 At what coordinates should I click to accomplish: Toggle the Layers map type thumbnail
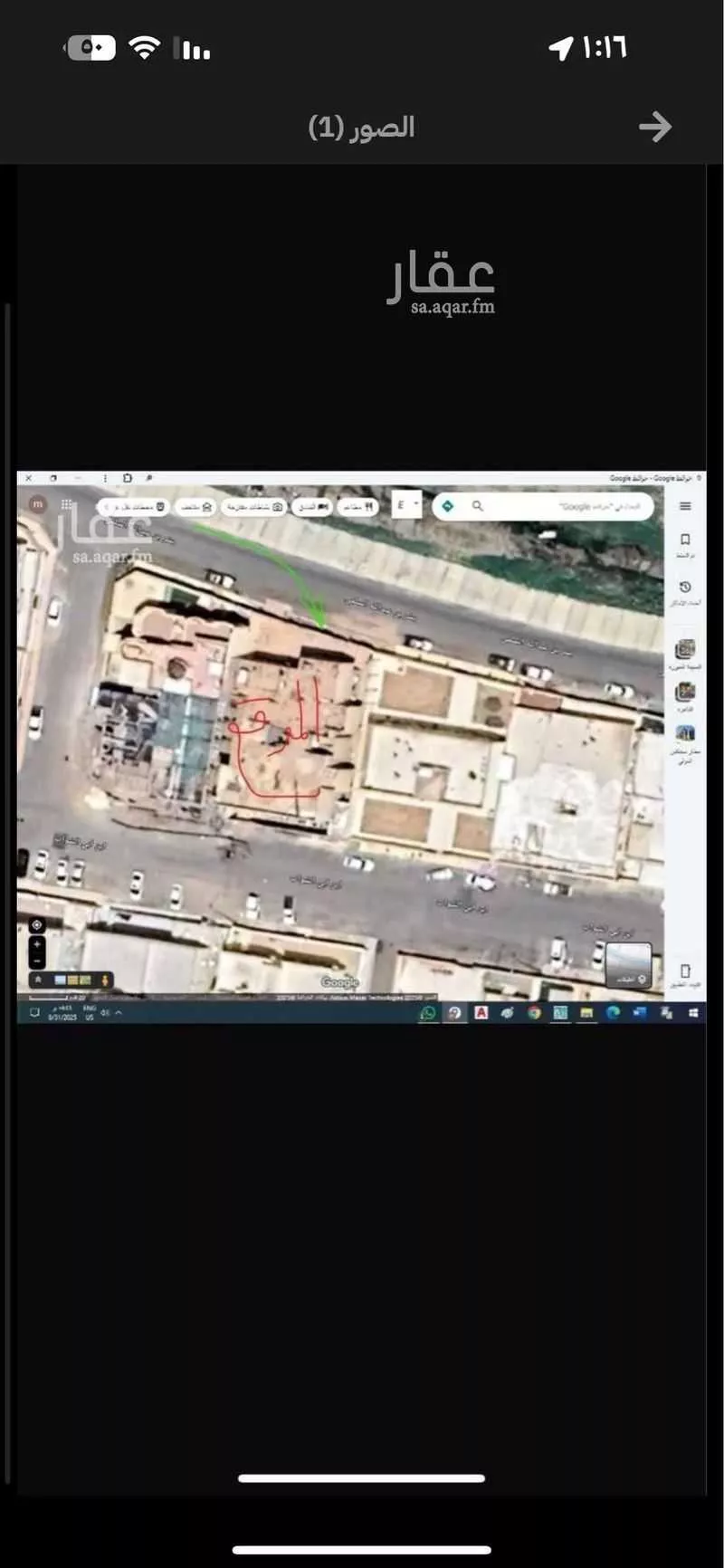point(627,964)
